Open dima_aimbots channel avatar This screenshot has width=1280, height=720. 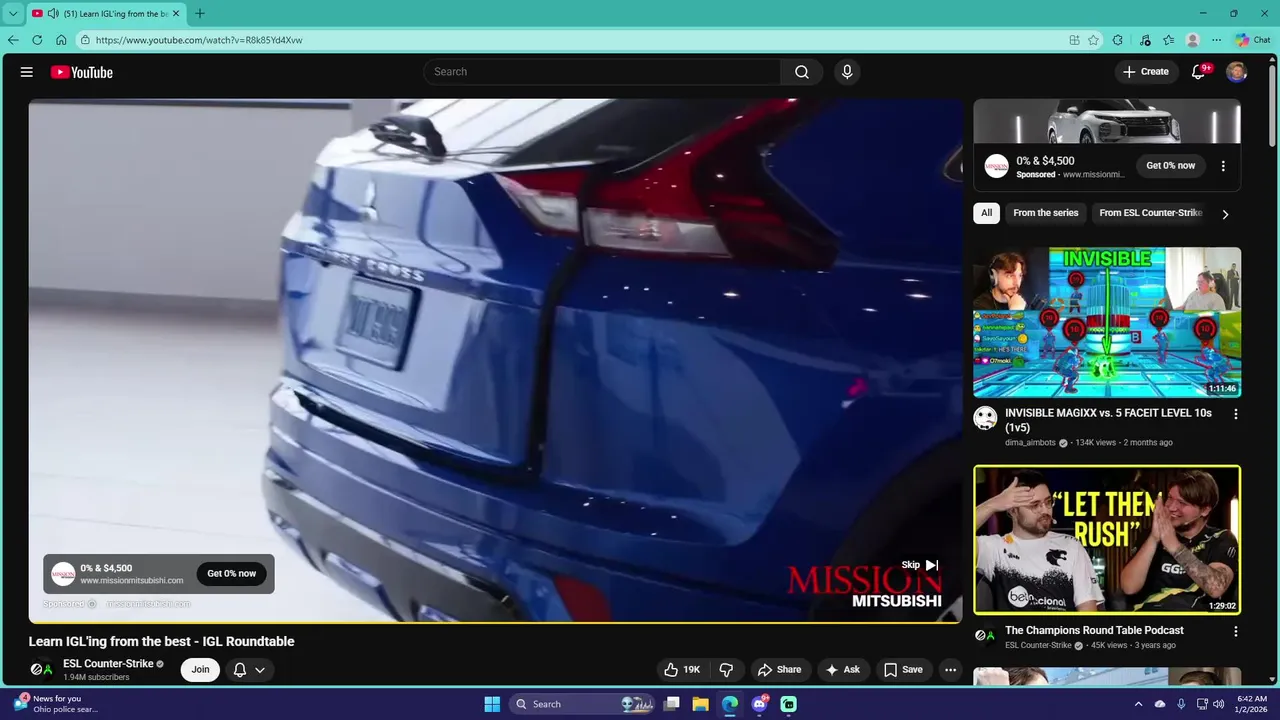pos(985,418)
